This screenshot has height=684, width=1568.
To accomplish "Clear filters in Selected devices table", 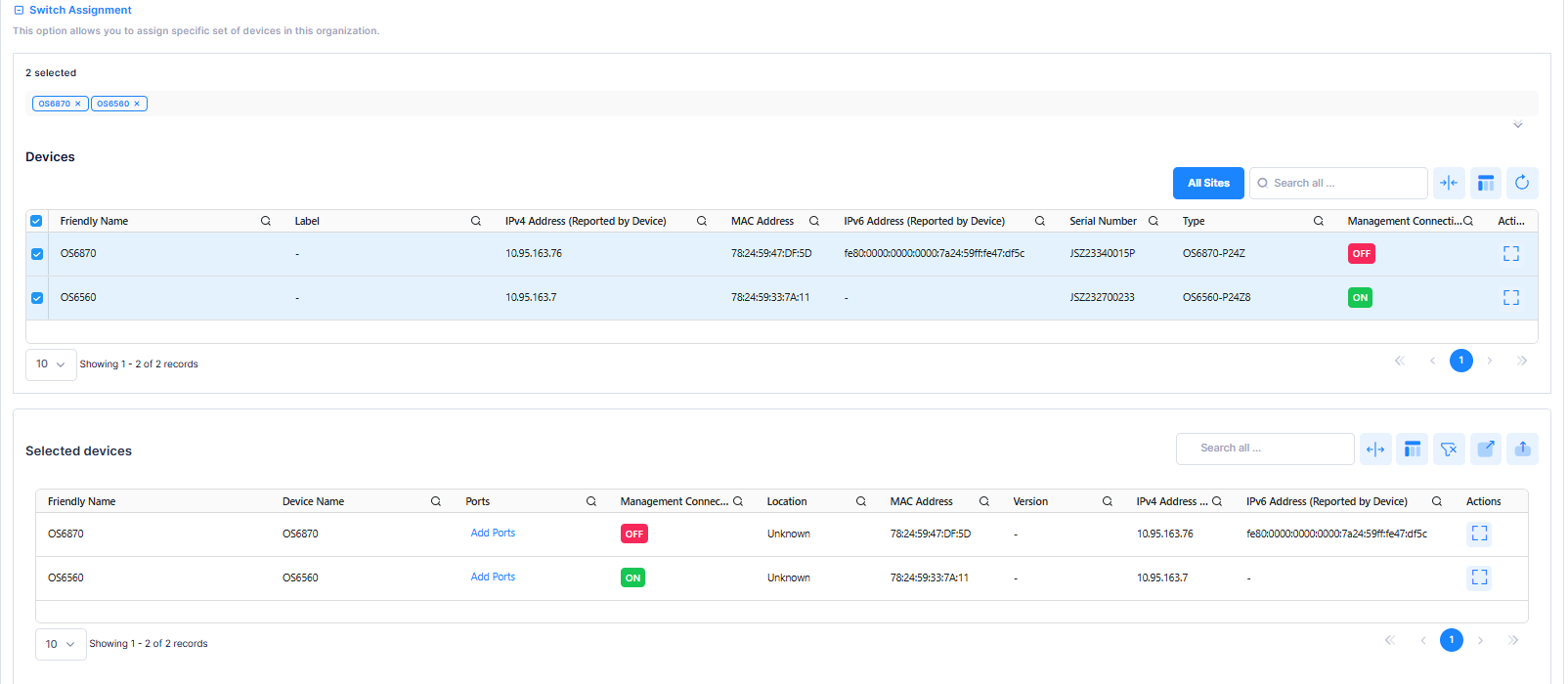I will click(x=1449, y=449).
